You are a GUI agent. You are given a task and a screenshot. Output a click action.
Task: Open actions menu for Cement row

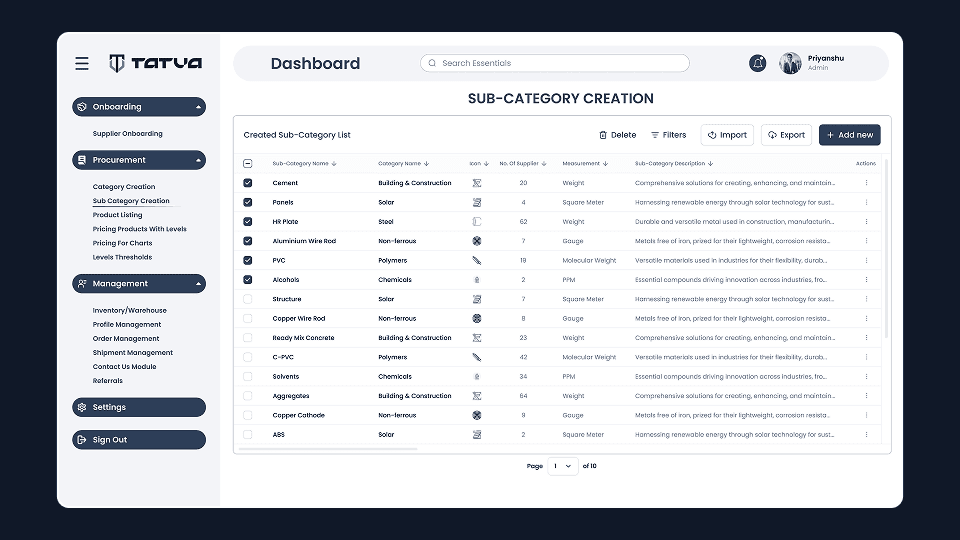click(x=866, y=183)
